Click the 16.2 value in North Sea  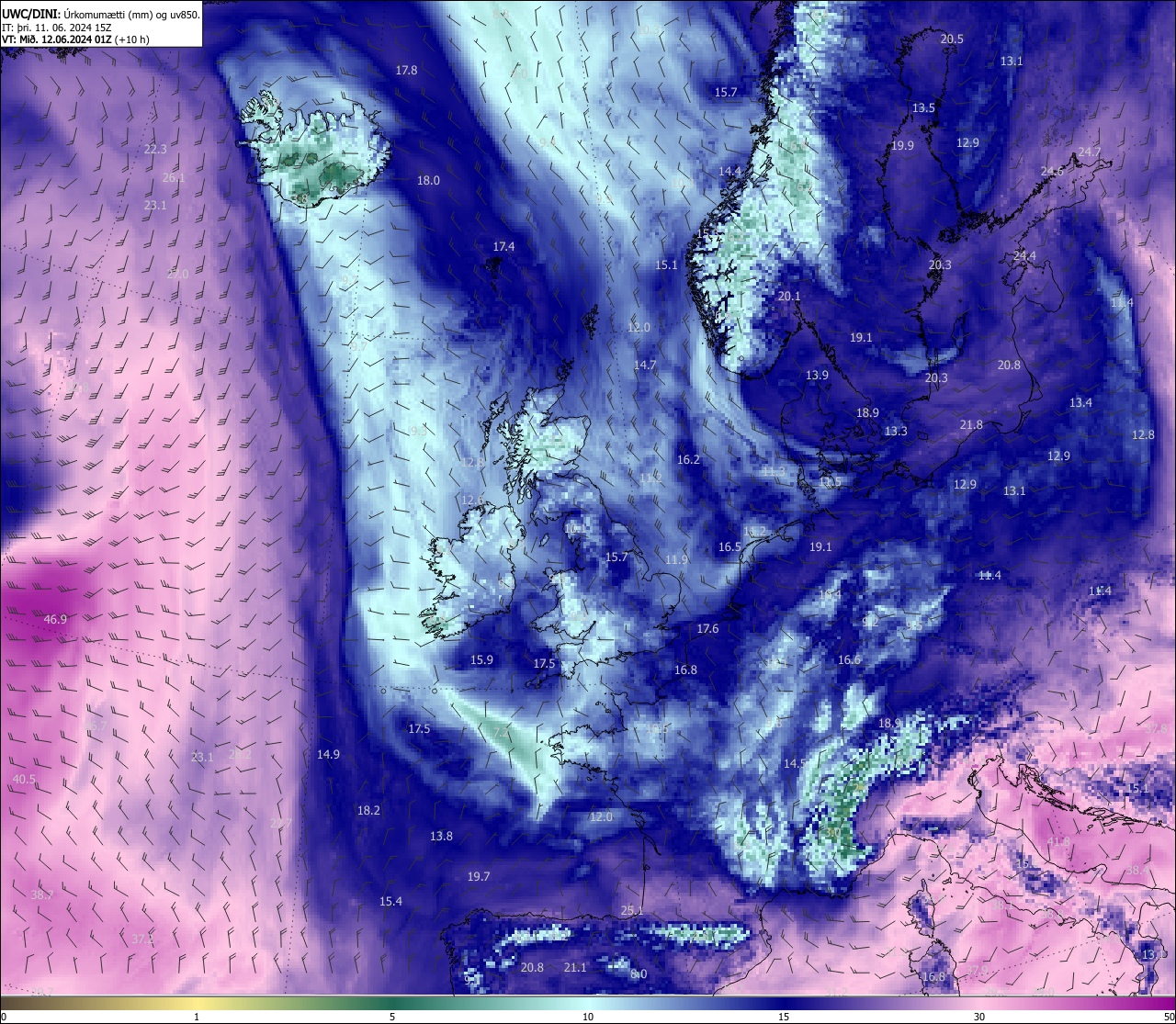[x=688, y=460]
